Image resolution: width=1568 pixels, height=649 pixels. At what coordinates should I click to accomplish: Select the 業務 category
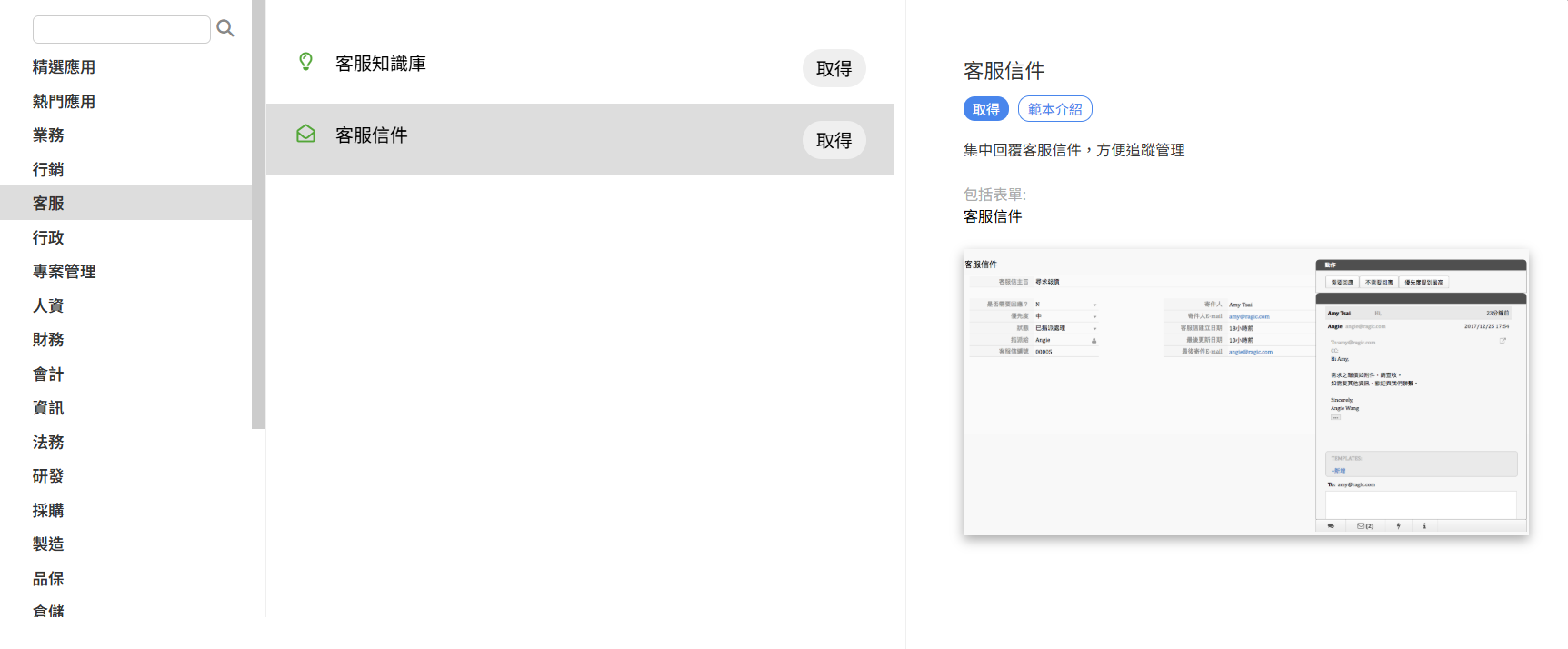pyautogui.click(x=48, y=135)
